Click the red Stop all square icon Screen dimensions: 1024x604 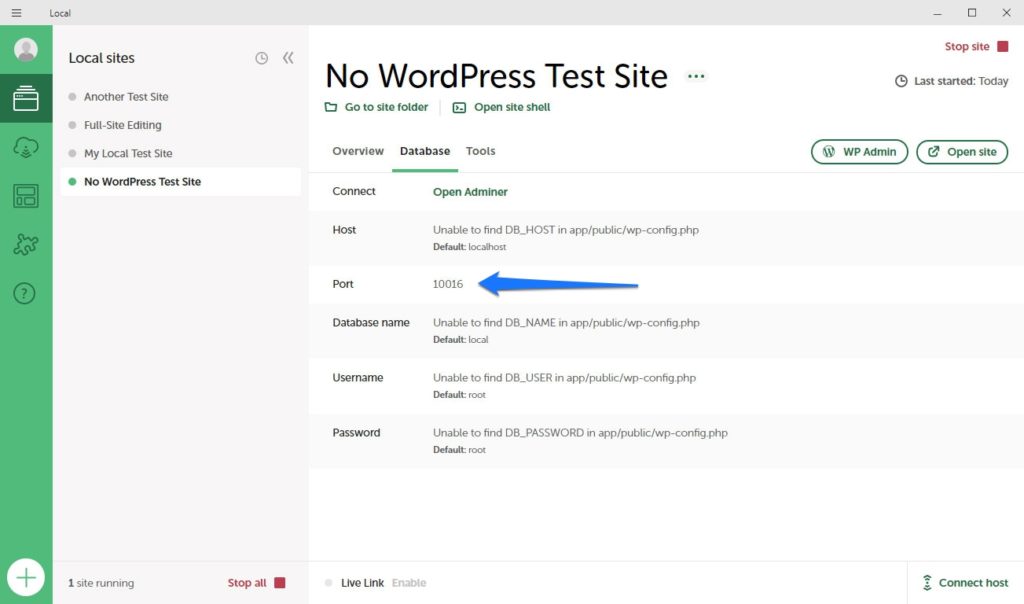(280, 582)
